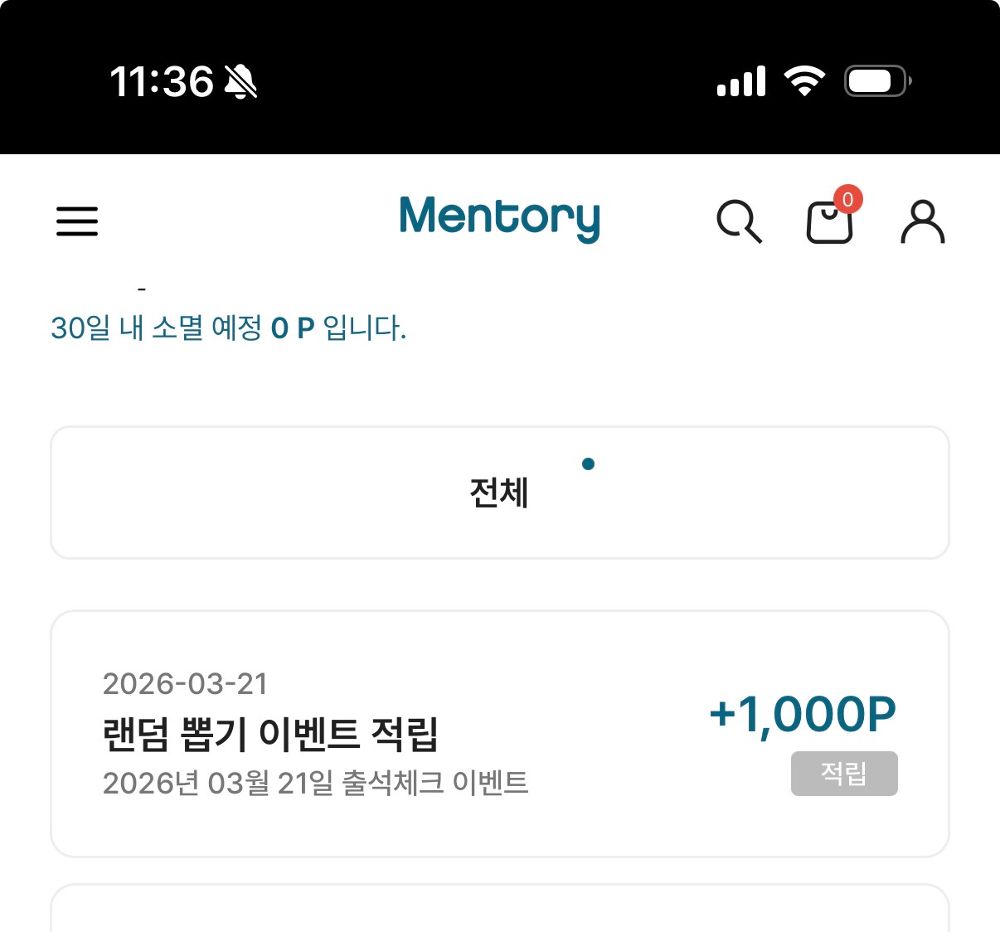Tap the red cart badge showing 0
This screenshot has height=932, width=1000.
pyautogui.click(x=847, y=199)
